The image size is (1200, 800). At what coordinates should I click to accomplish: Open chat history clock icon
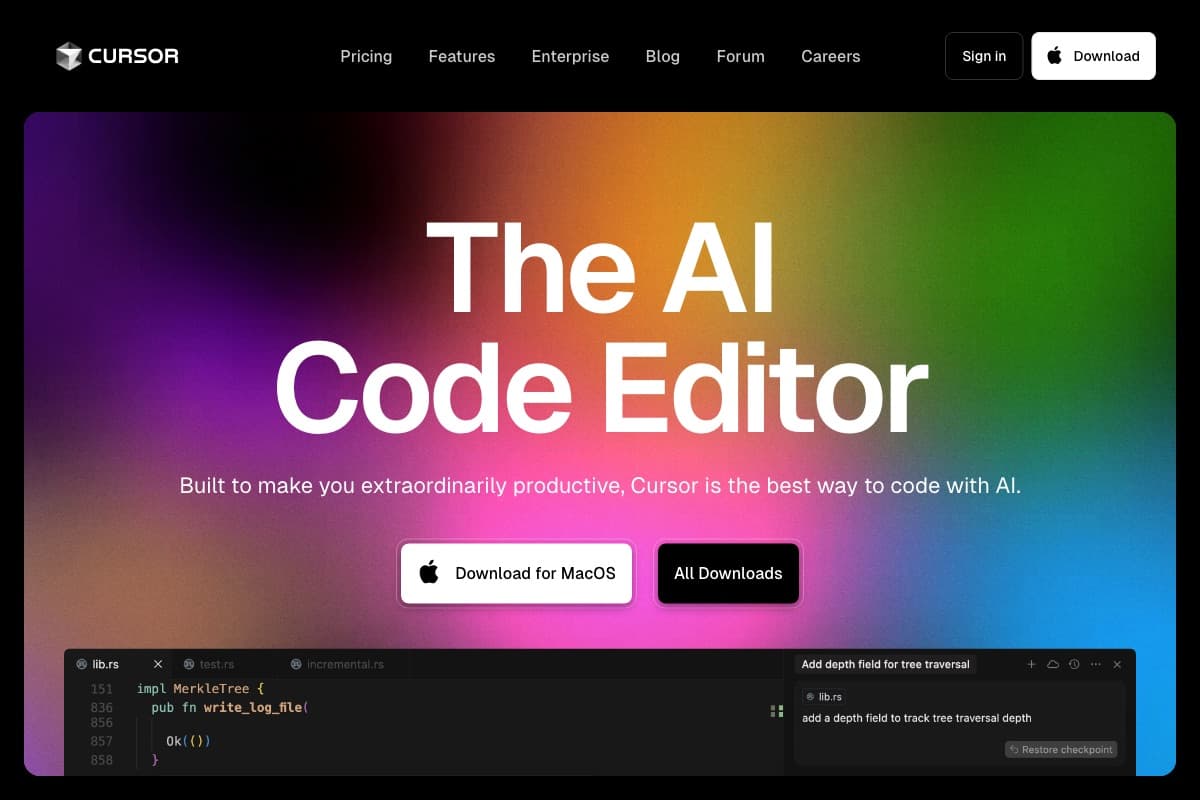pyautogui.click(x=1074, y=664)
